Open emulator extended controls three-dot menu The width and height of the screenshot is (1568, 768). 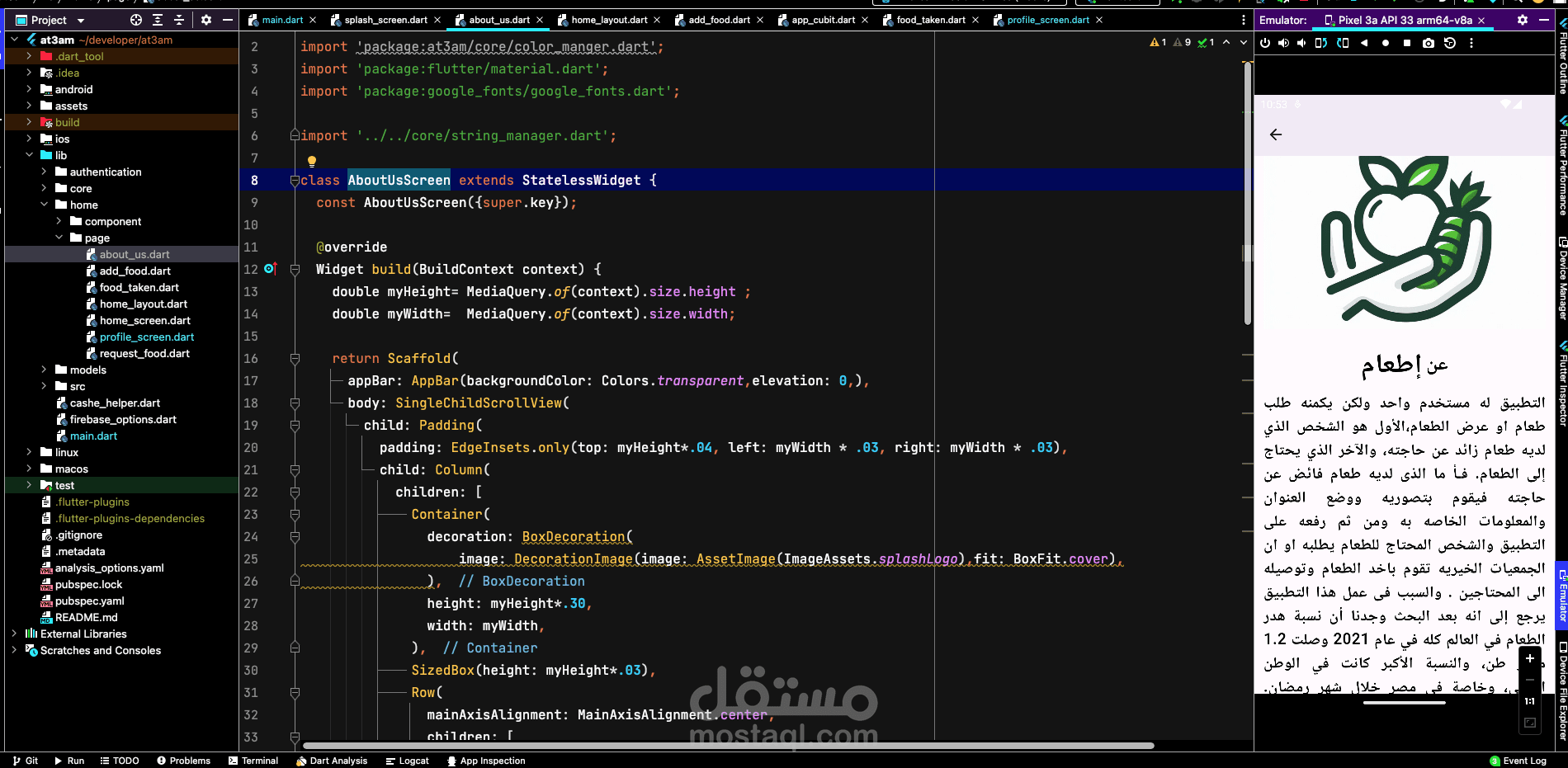(1471, 43)
